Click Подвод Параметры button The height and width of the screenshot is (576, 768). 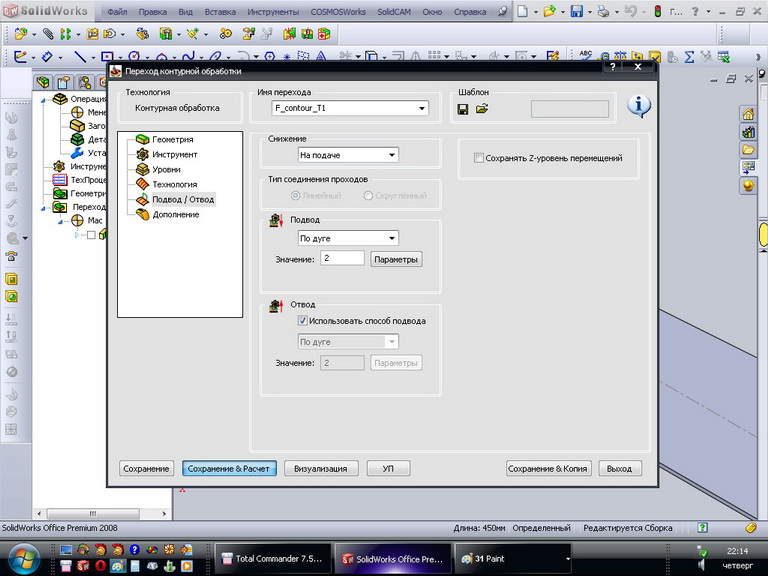[396, 259]
